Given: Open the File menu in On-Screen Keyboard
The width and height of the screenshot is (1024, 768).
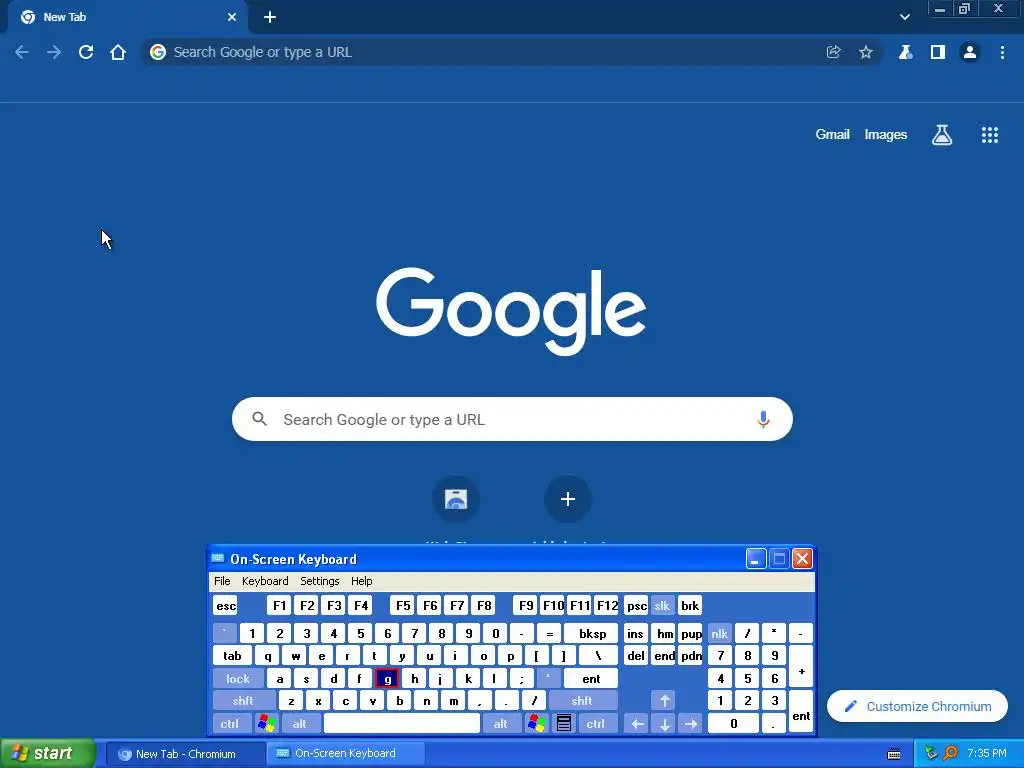Looking at the screenshot, I should click(222, 581).
